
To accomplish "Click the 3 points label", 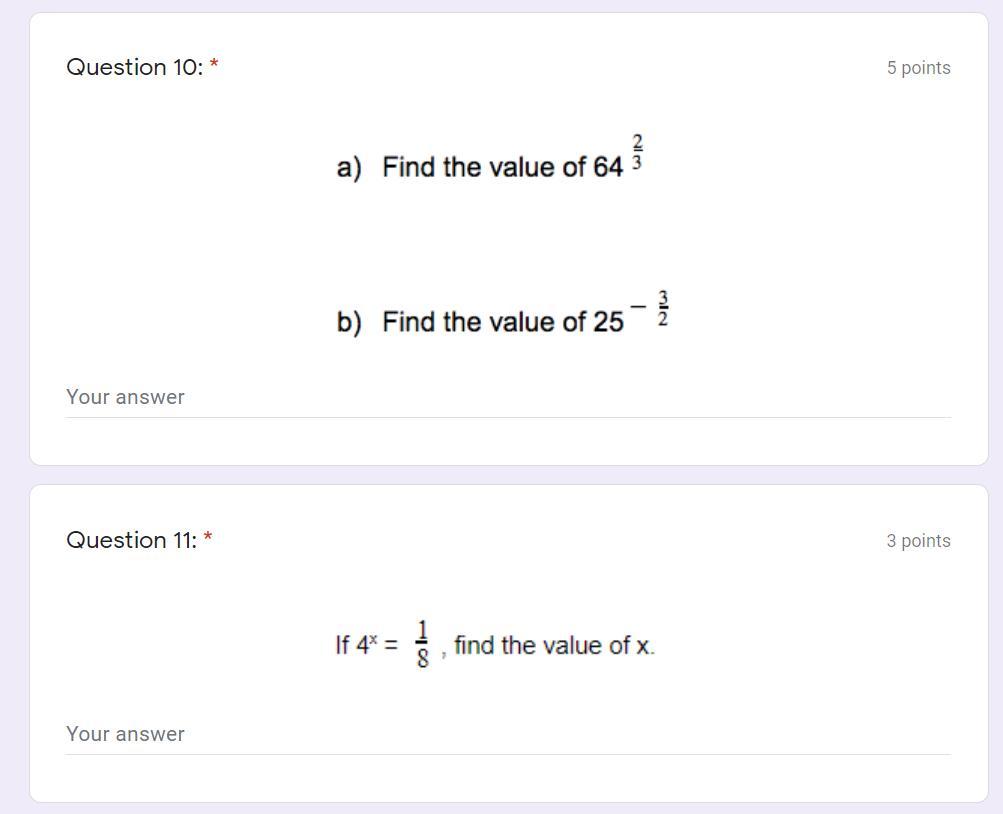I will coord(918,541).
